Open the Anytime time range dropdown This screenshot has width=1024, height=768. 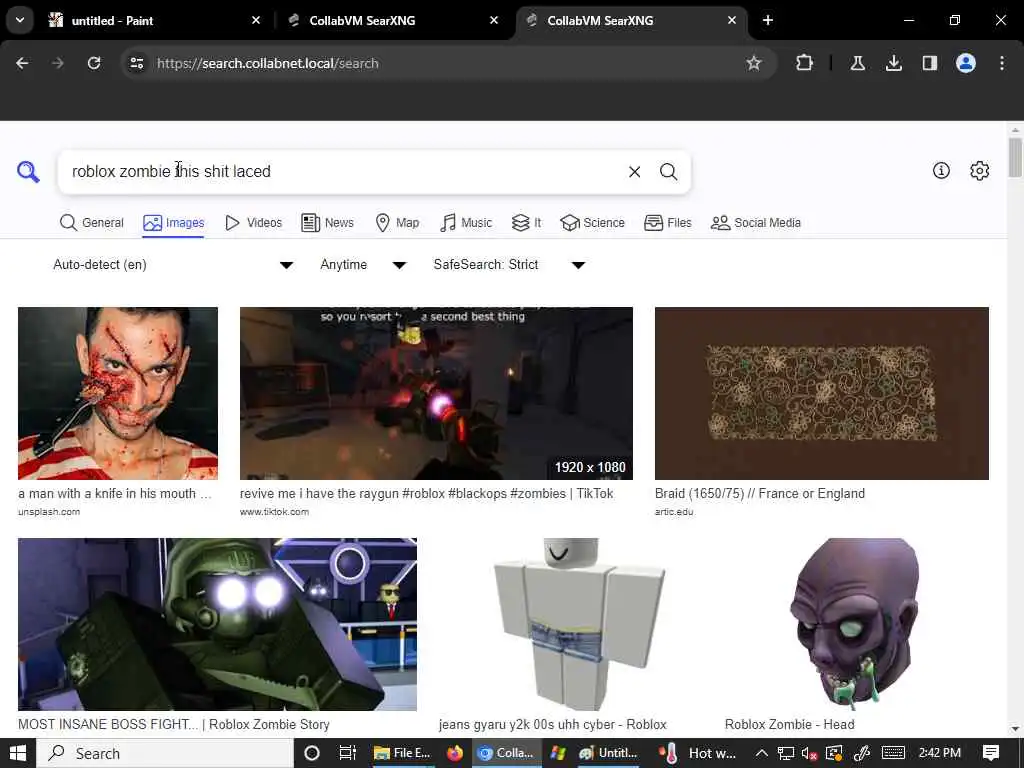(363, 264)
